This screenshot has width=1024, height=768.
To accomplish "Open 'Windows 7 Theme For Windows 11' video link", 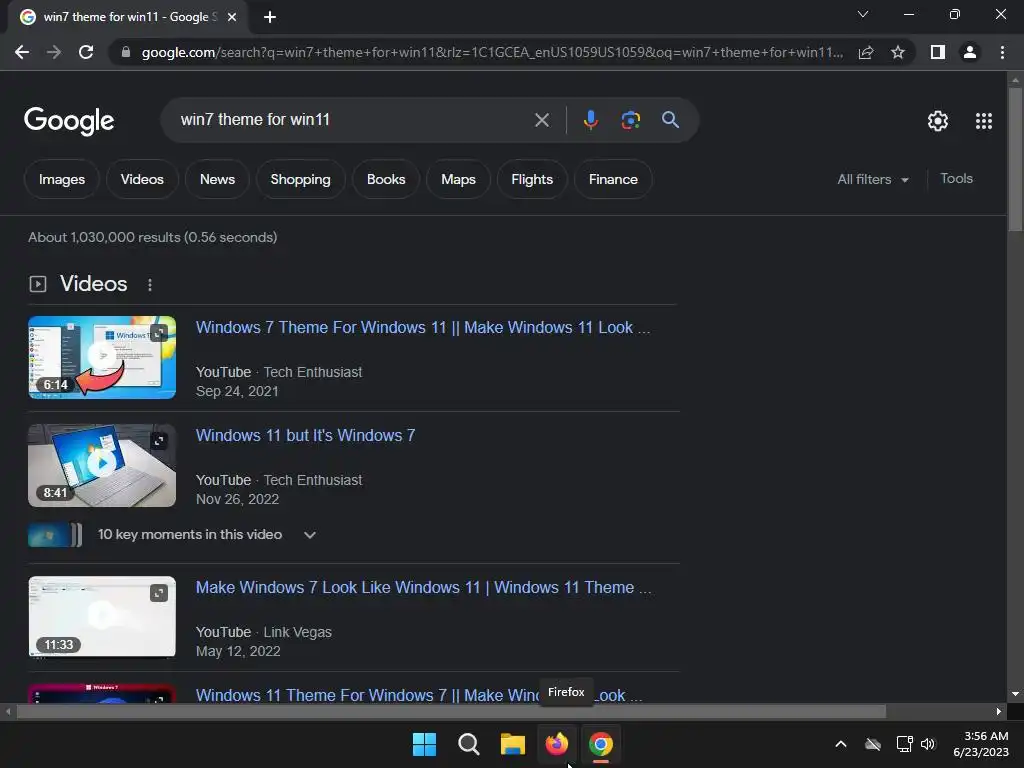I will pos(423,327).
